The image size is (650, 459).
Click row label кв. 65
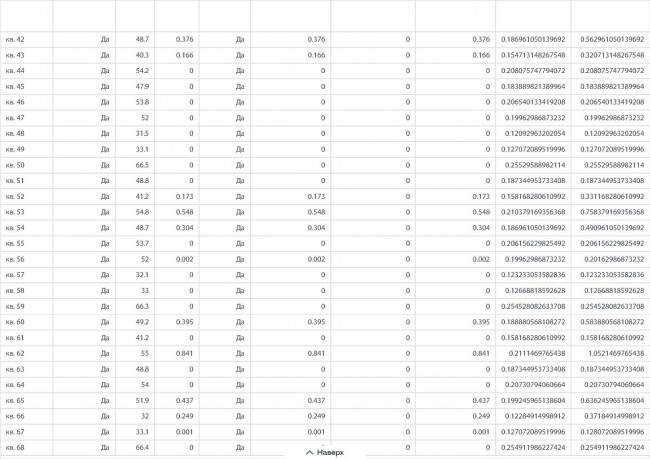pyautogui.click(x=15, y=401)
